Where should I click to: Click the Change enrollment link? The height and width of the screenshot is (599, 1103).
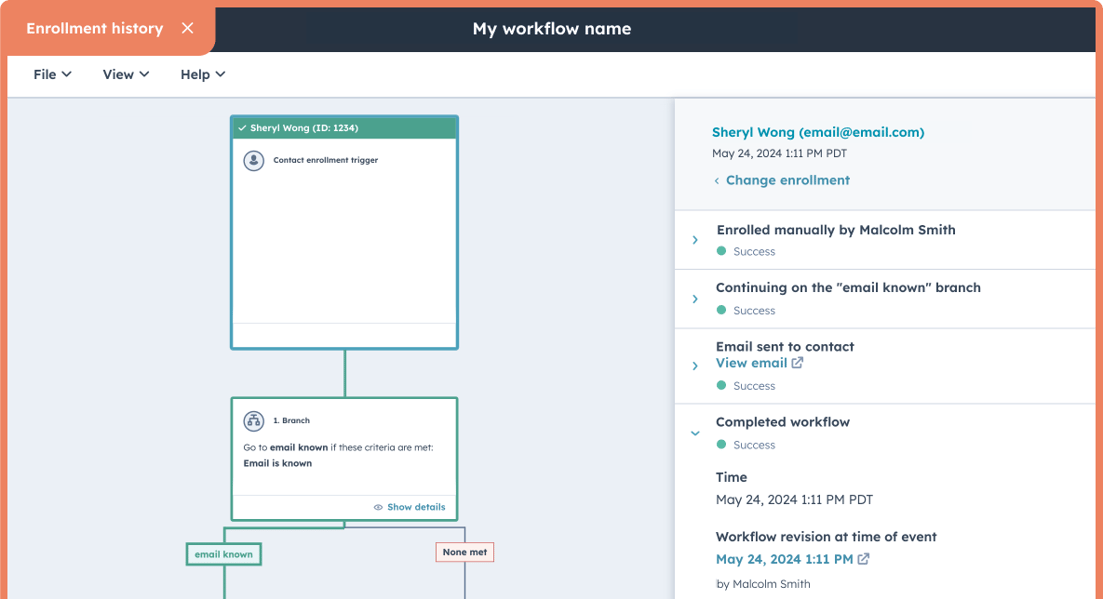click(x=787, y=180)
